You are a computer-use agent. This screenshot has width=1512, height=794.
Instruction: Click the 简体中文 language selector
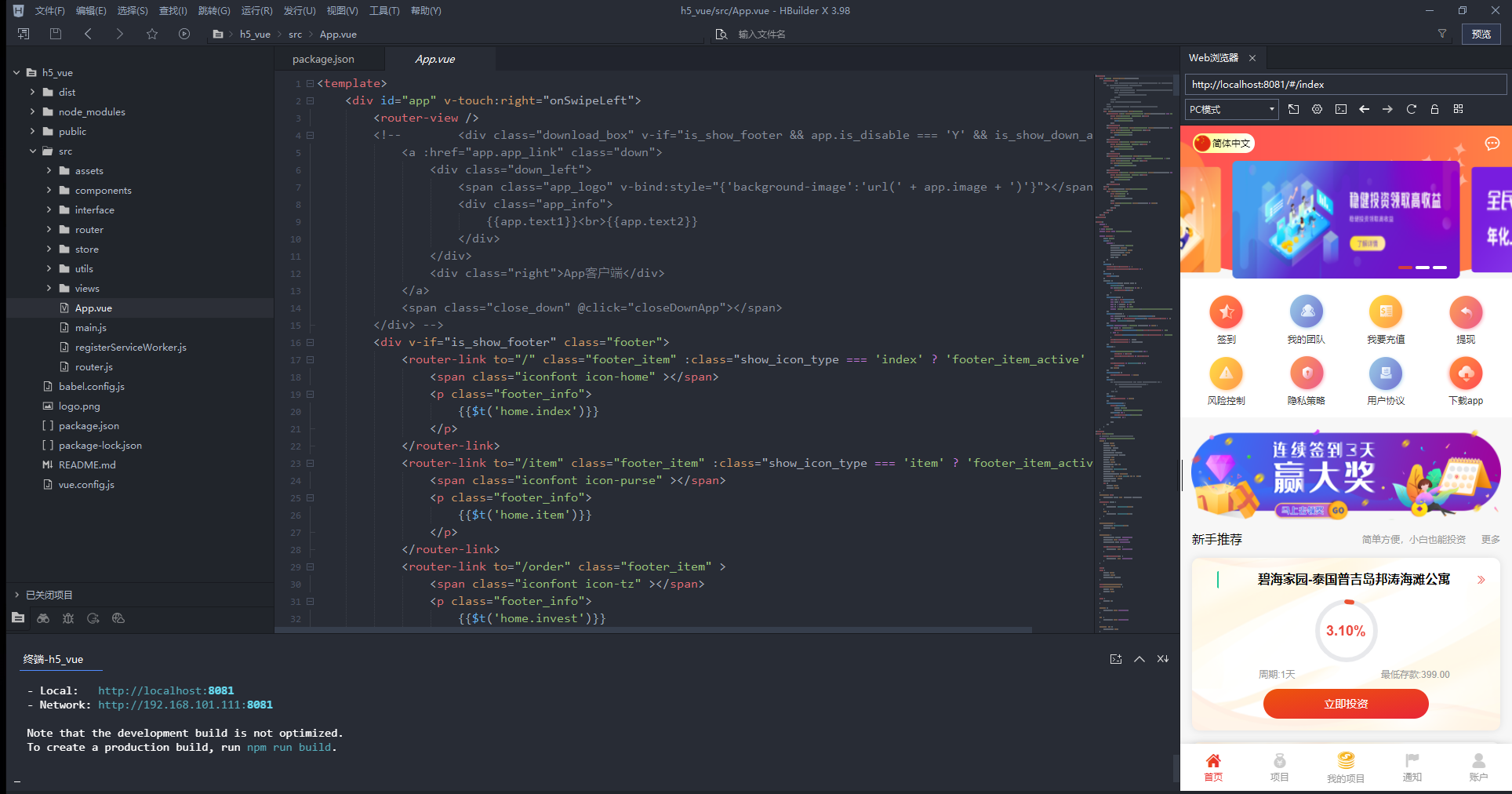(1223, 143)
